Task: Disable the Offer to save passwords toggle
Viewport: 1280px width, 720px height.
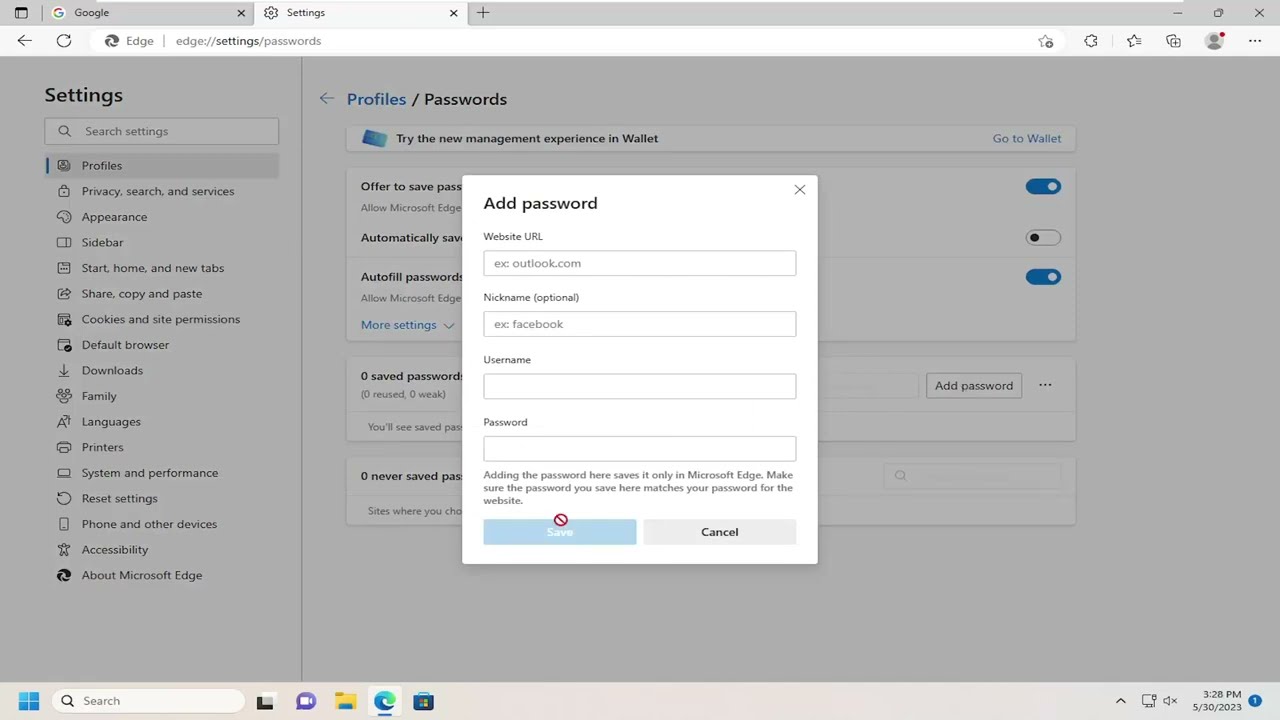Action: (x=1042, y=187)
